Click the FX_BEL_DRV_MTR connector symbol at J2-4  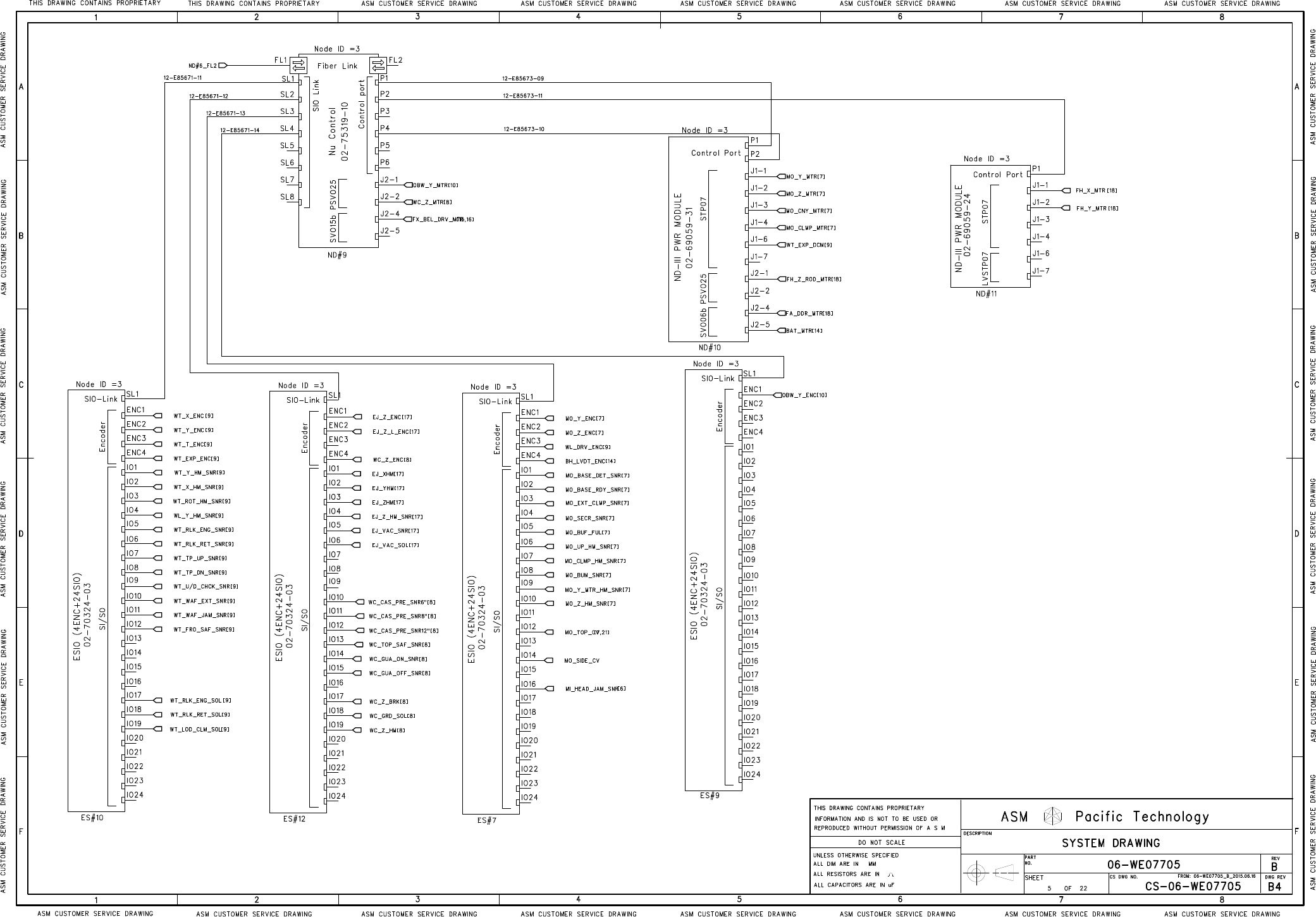coord(408,219)
